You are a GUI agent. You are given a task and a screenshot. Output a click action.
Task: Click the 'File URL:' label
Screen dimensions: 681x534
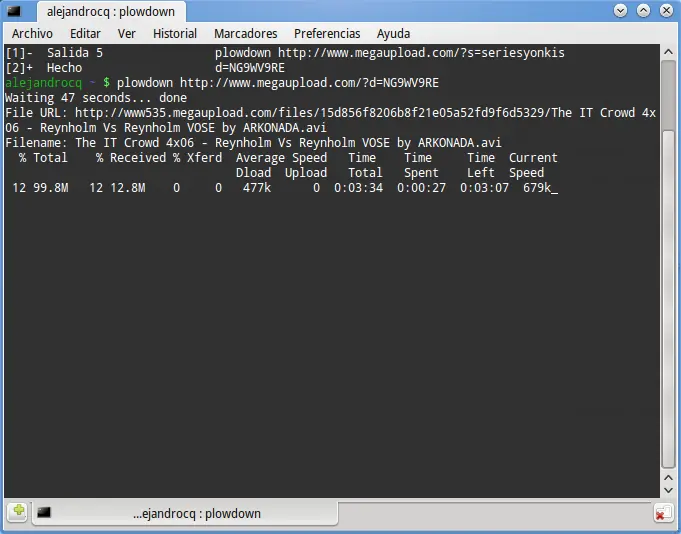(x=36, y=113)
